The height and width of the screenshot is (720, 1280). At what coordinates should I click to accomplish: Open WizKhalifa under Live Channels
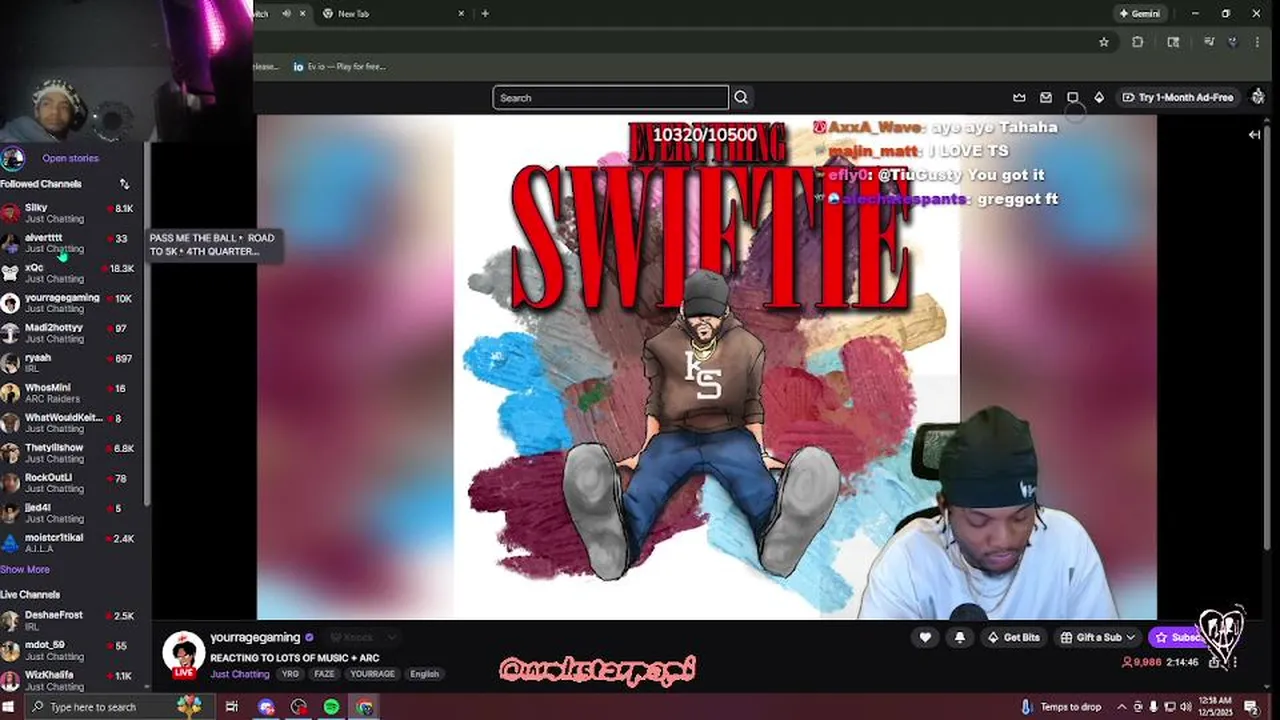(x=73, y=680)
